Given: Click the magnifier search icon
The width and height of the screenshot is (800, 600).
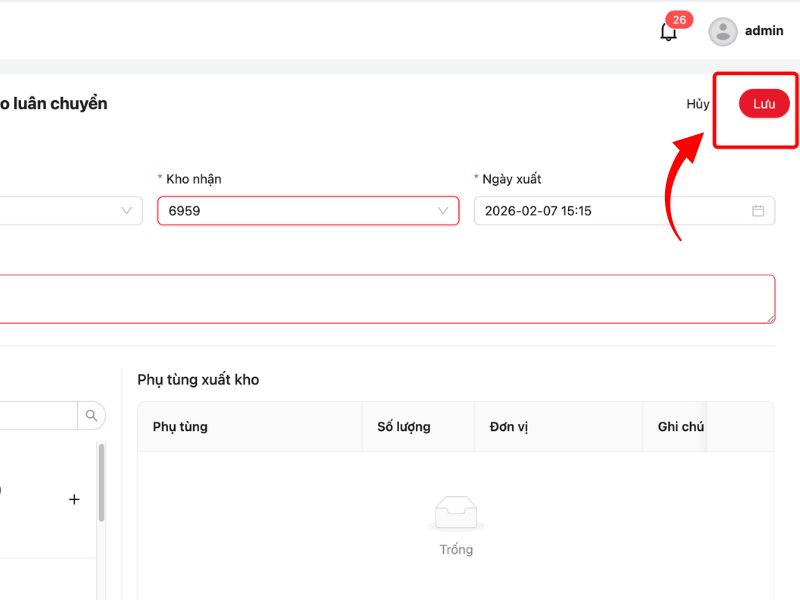Looking at the screenshot, I should (91, 415).
